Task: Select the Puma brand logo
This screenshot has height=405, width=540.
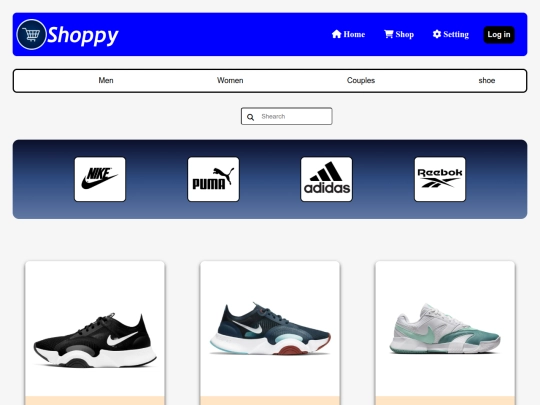Action: click(x=213, y=179)
